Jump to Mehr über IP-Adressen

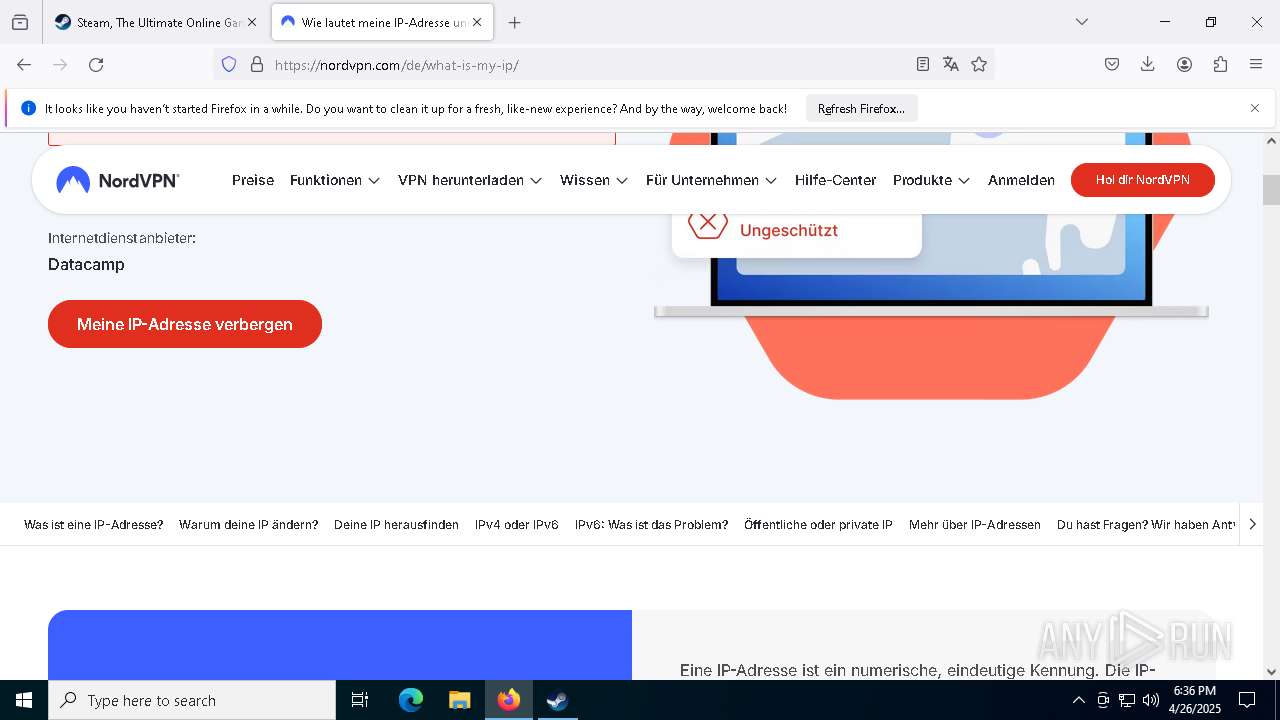point(975,524)
